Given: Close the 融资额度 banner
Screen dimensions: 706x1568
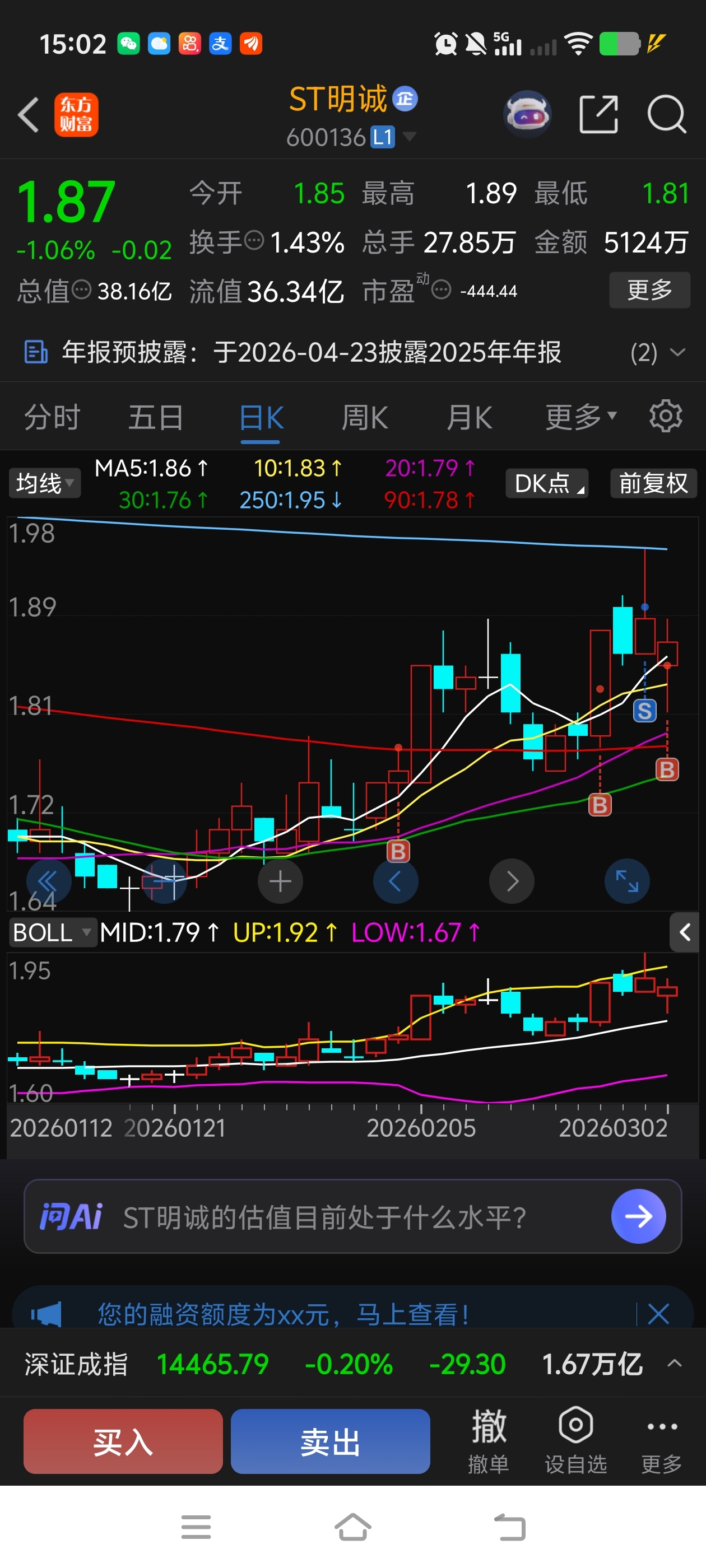Looking at the screenshot, I should click(x=658, y=1314).
